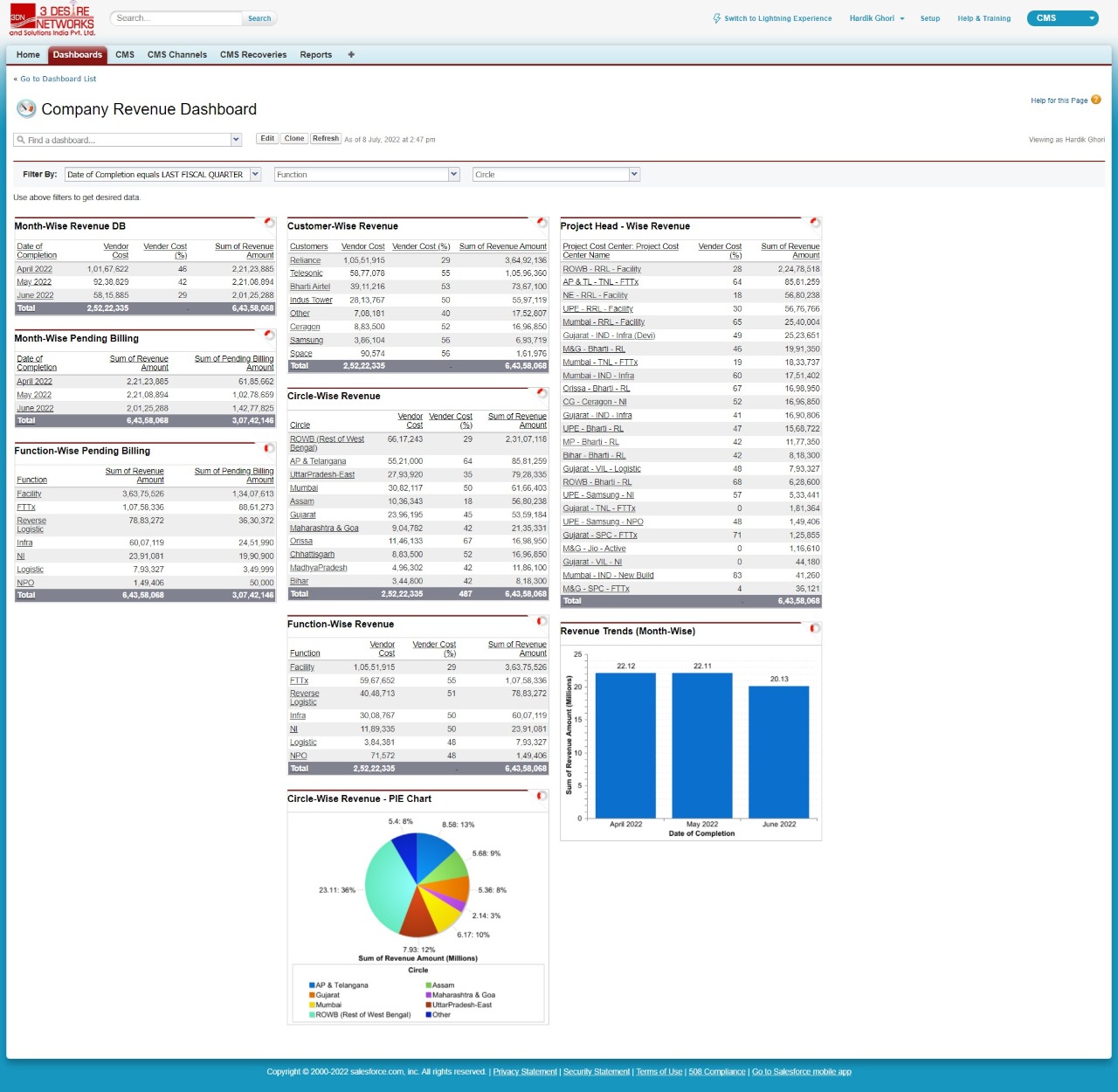Open the Find a dashboard dropdown arrow

[x=236, y=140]
